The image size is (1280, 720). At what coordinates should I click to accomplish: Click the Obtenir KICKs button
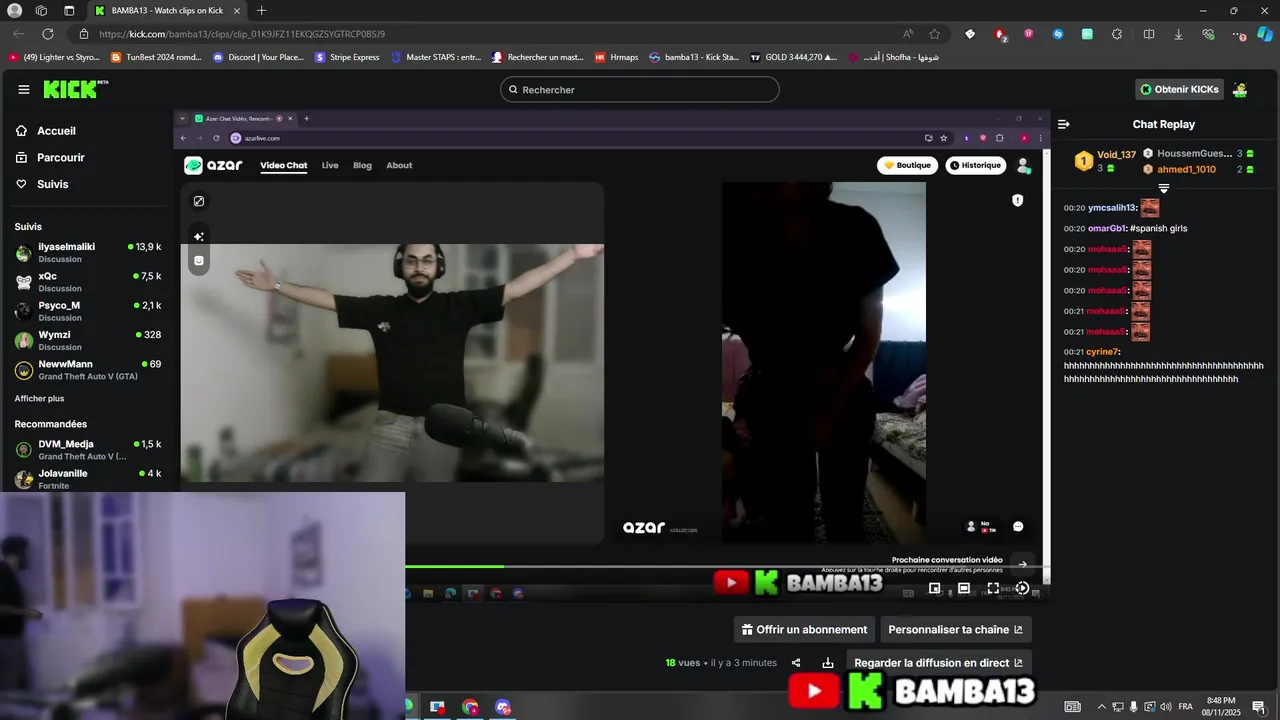coord(1180,90)
